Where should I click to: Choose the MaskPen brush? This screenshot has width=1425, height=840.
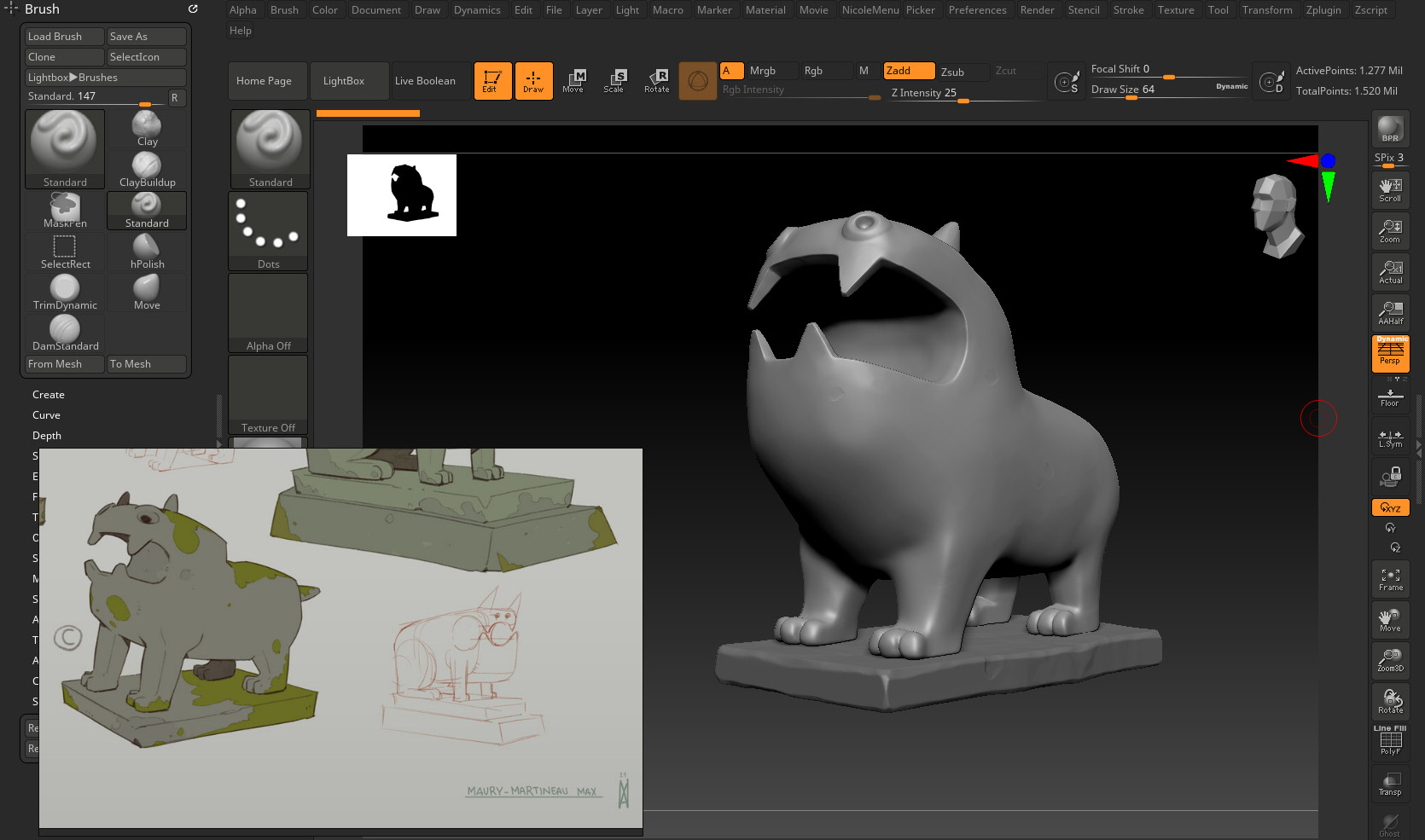click(x=65, y=210)
